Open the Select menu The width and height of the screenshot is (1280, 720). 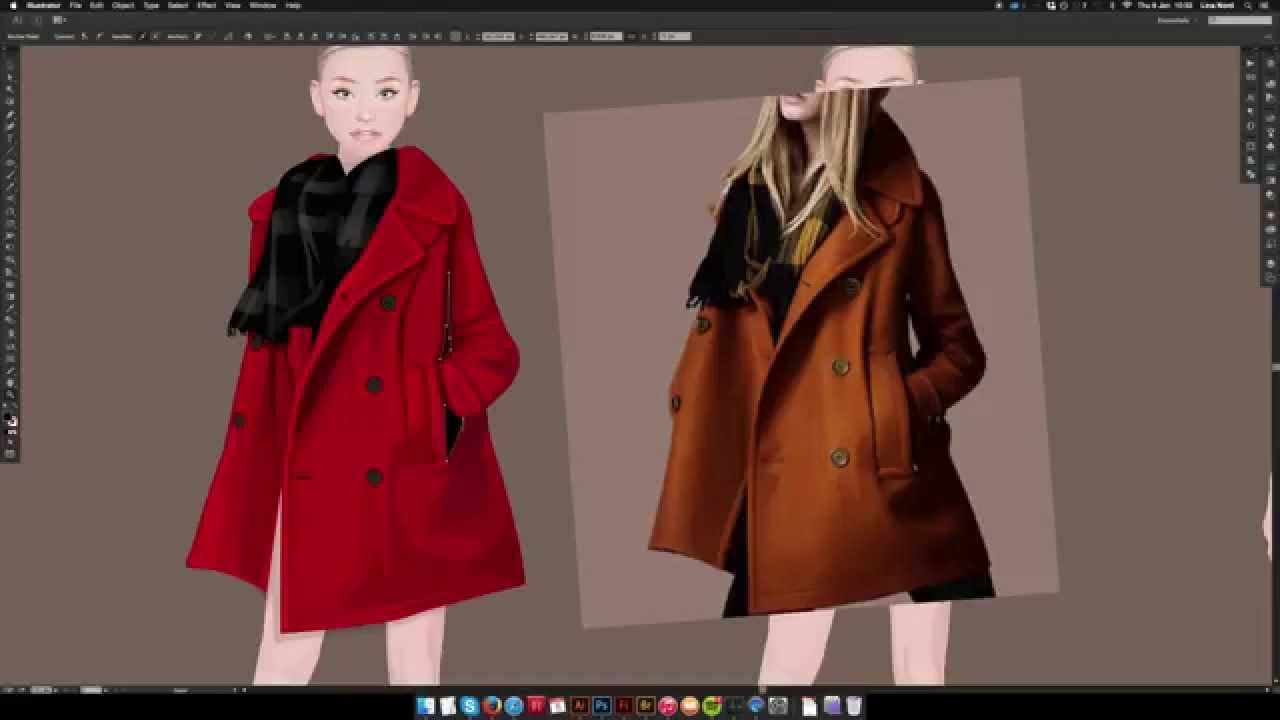pyautogui.click(x=178, y=5)
